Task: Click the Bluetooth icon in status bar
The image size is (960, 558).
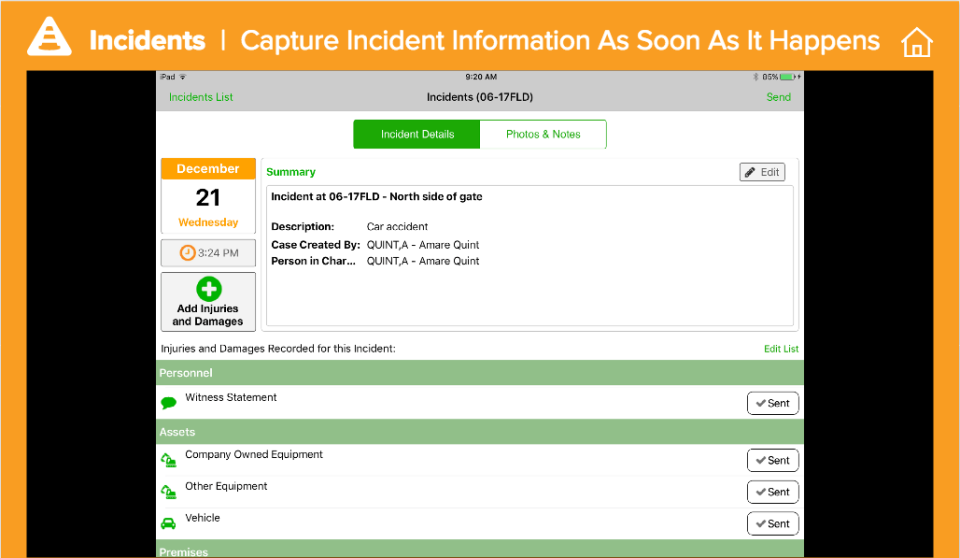Action: (x=756, y=77)
